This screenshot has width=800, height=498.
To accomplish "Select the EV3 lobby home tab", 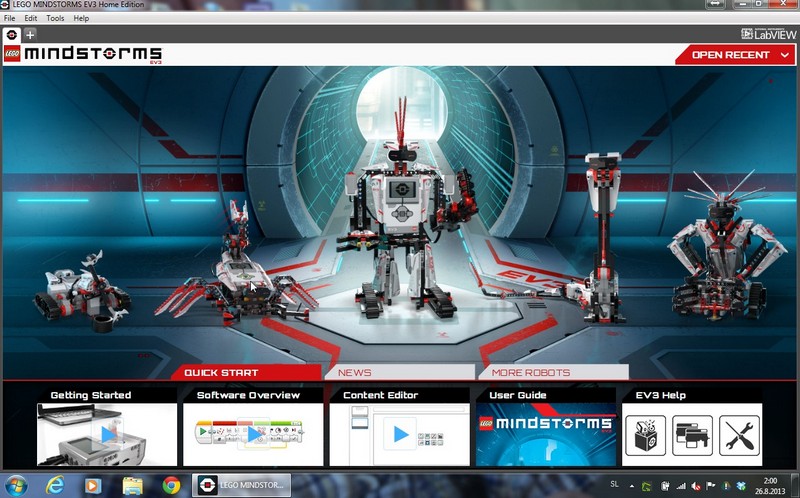I will point(12,35).
